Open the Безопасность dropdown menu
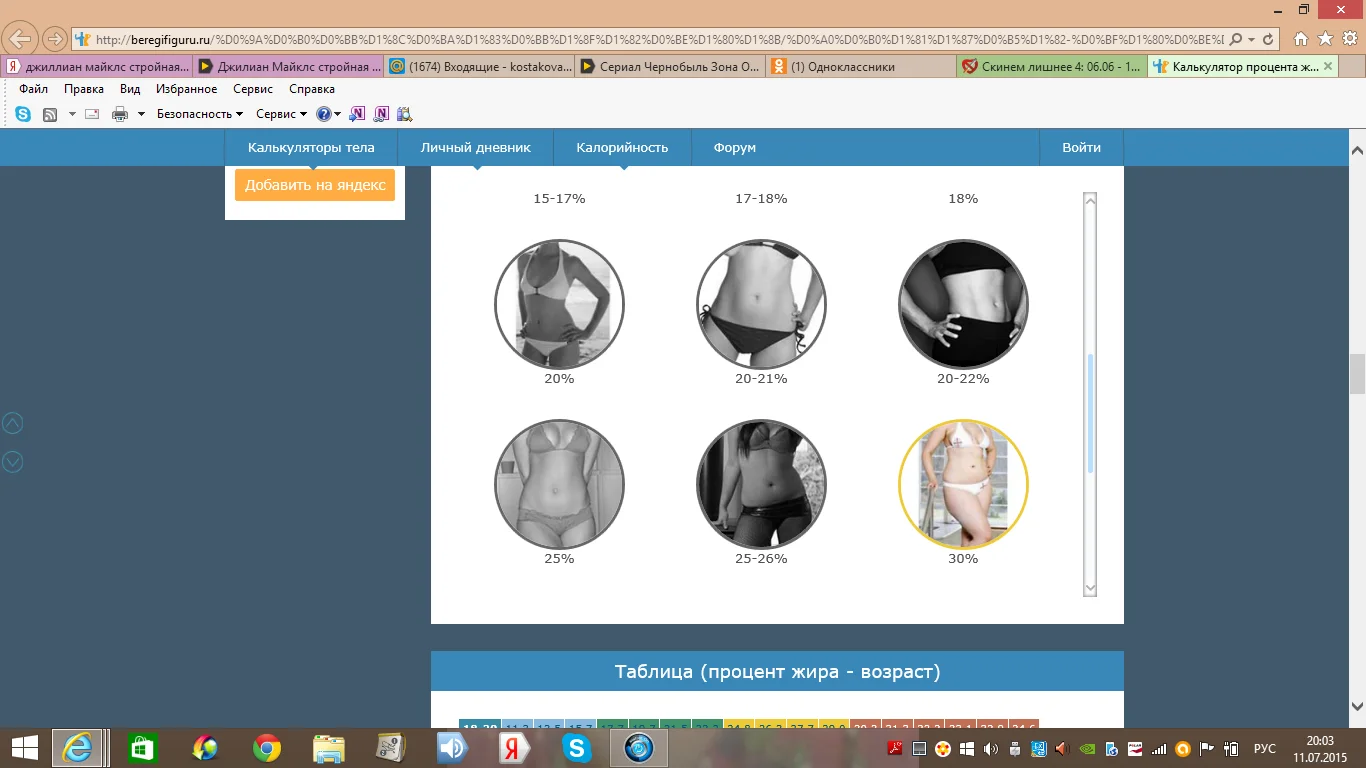The height and width of the screenshot is (768, 1366). (x=200, y=114)
